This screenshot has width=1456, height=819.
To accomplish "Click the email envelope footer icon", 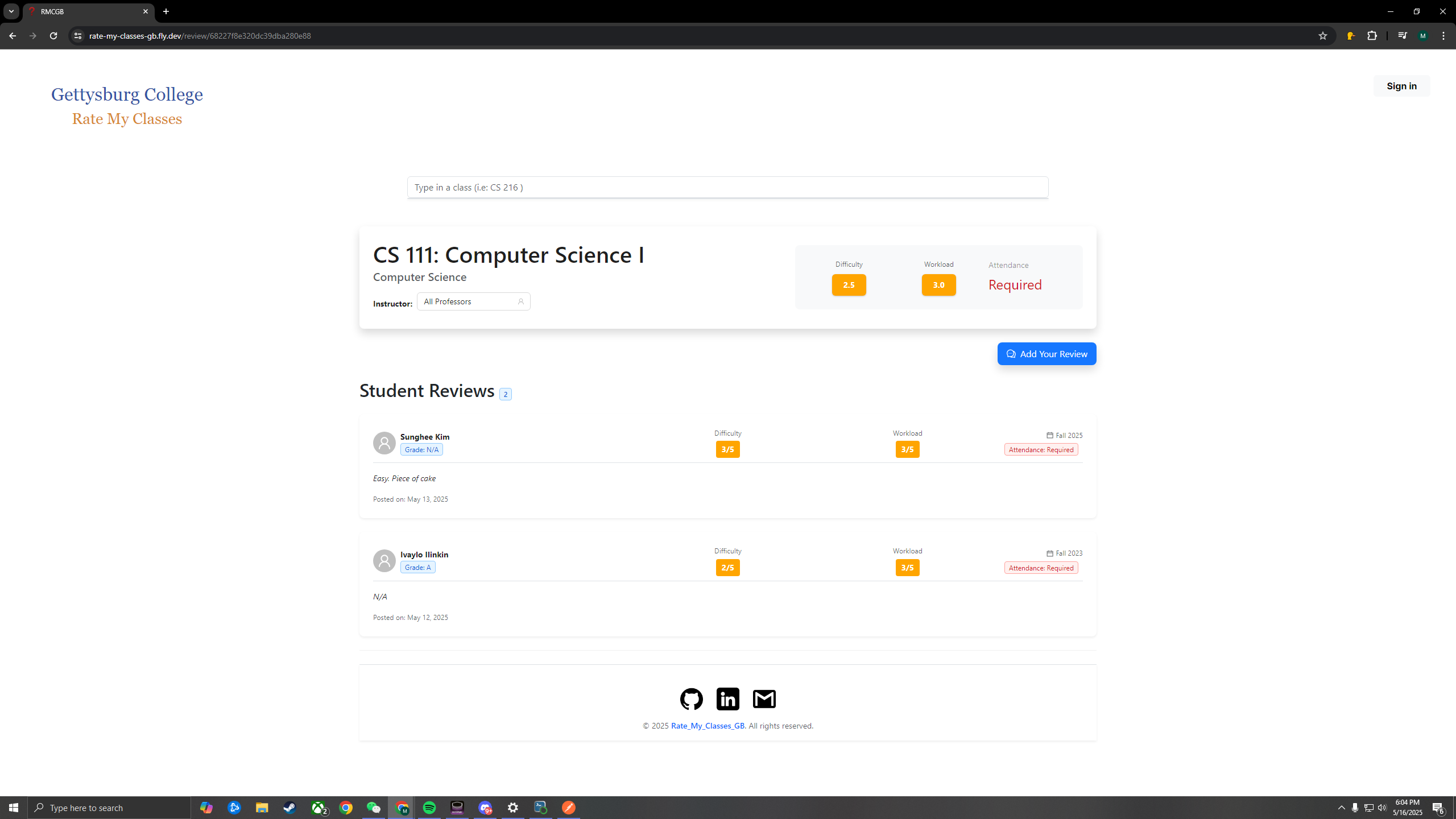I will [x=764, y=699].
